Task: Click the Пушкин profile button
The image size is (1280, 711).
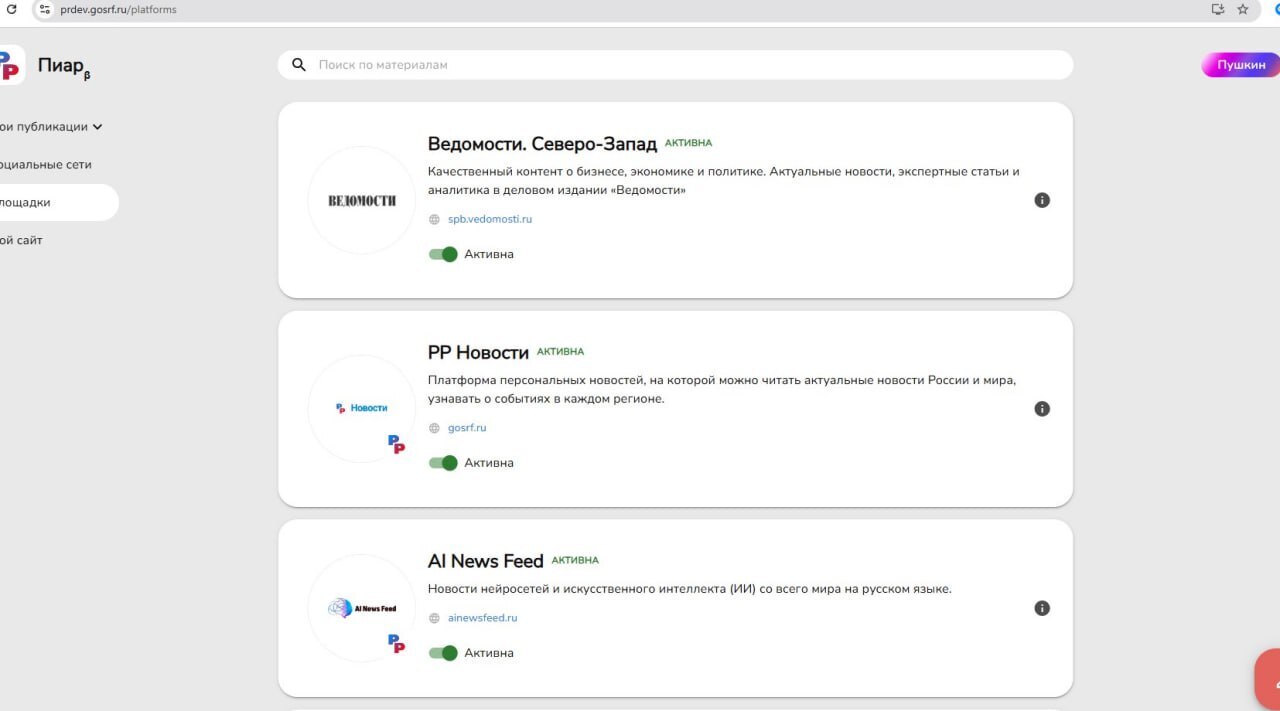Action: click(1241, 65)
